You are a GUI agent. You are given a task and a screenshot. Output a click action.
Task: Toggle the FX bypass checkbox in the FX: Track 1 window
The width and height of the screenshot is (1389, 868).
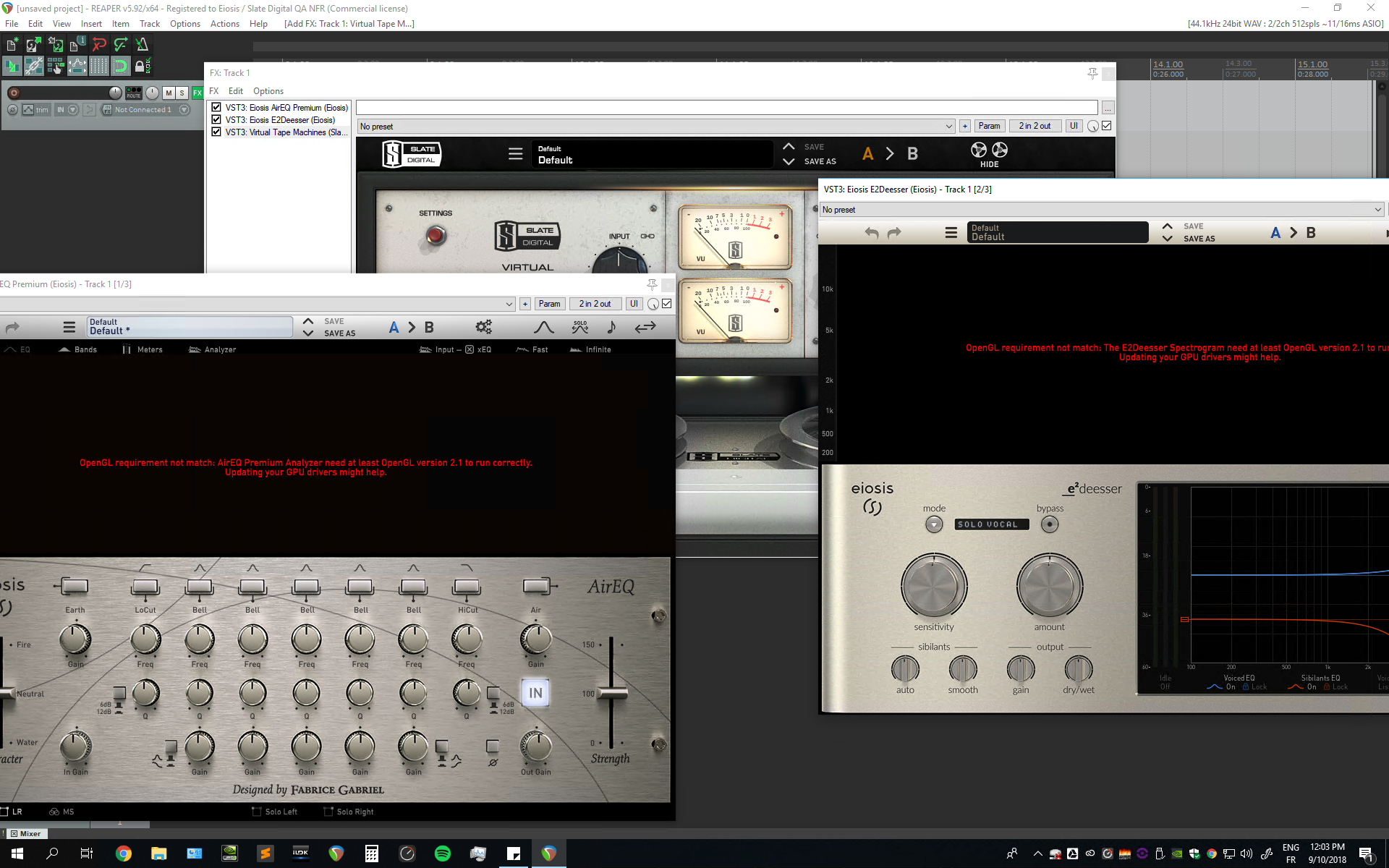pos(1107,126)
